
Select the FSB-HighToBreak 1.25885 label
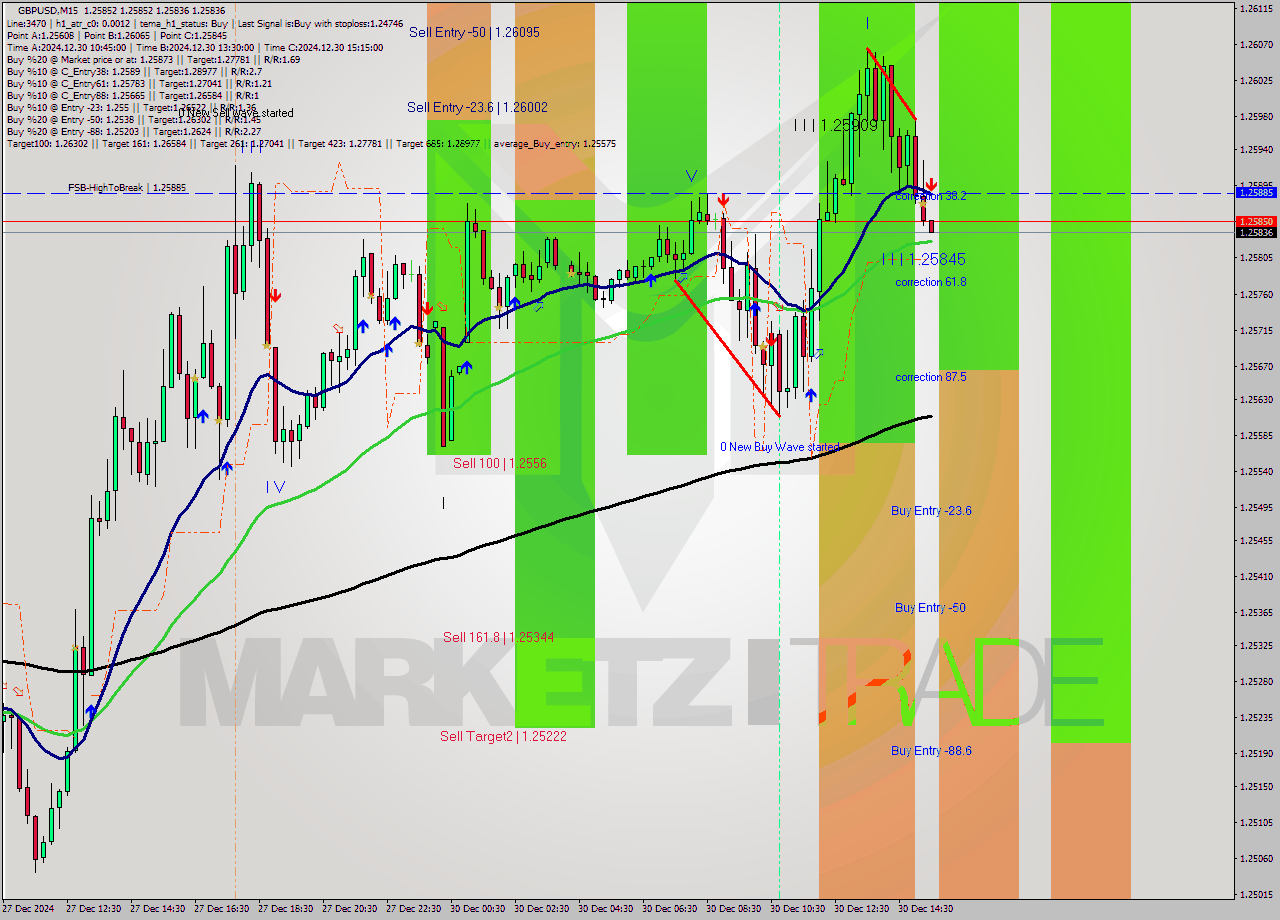click(126, 187)
